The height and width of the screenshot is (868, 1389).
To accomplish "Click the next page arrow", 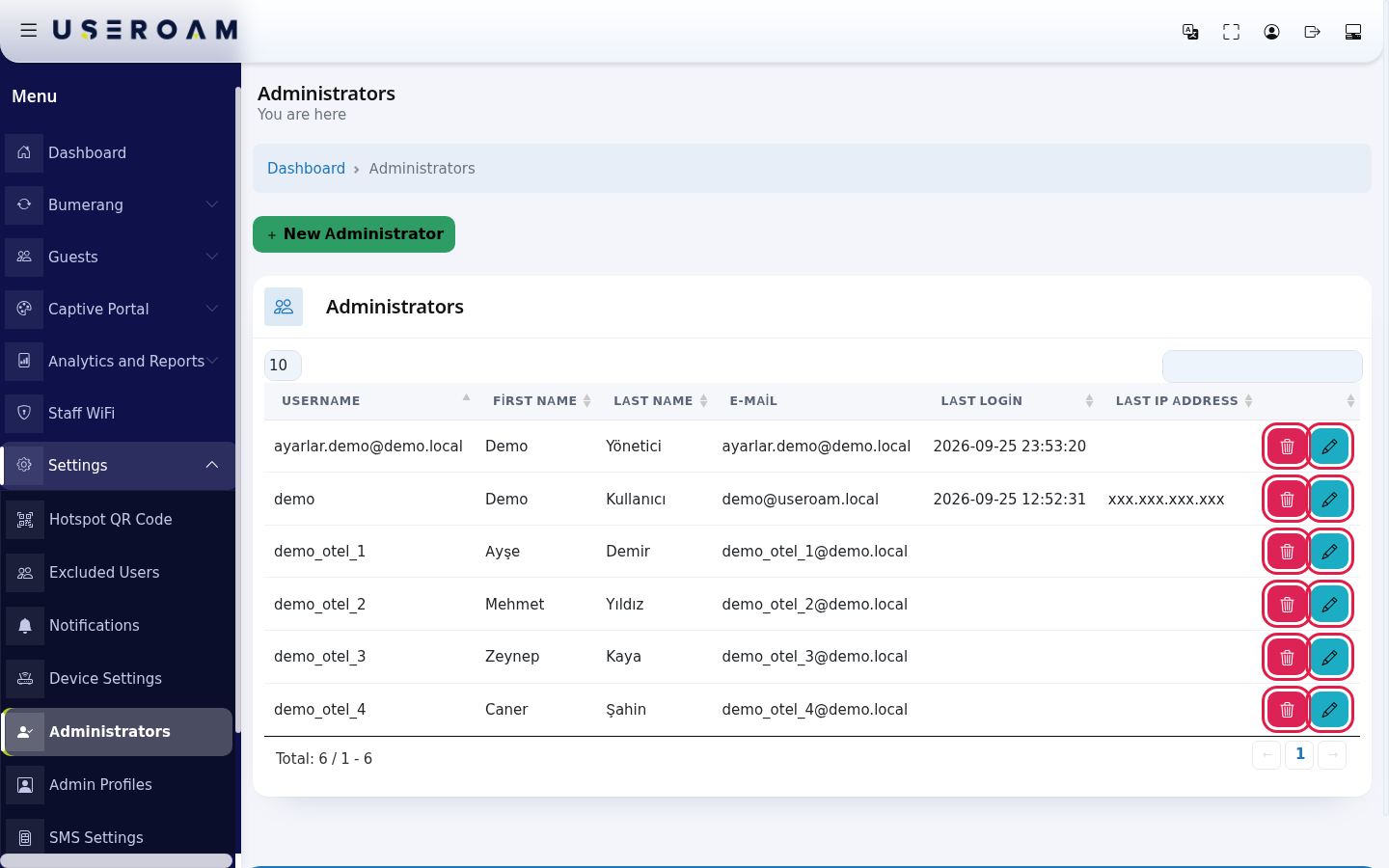I will coord(1332,754).
